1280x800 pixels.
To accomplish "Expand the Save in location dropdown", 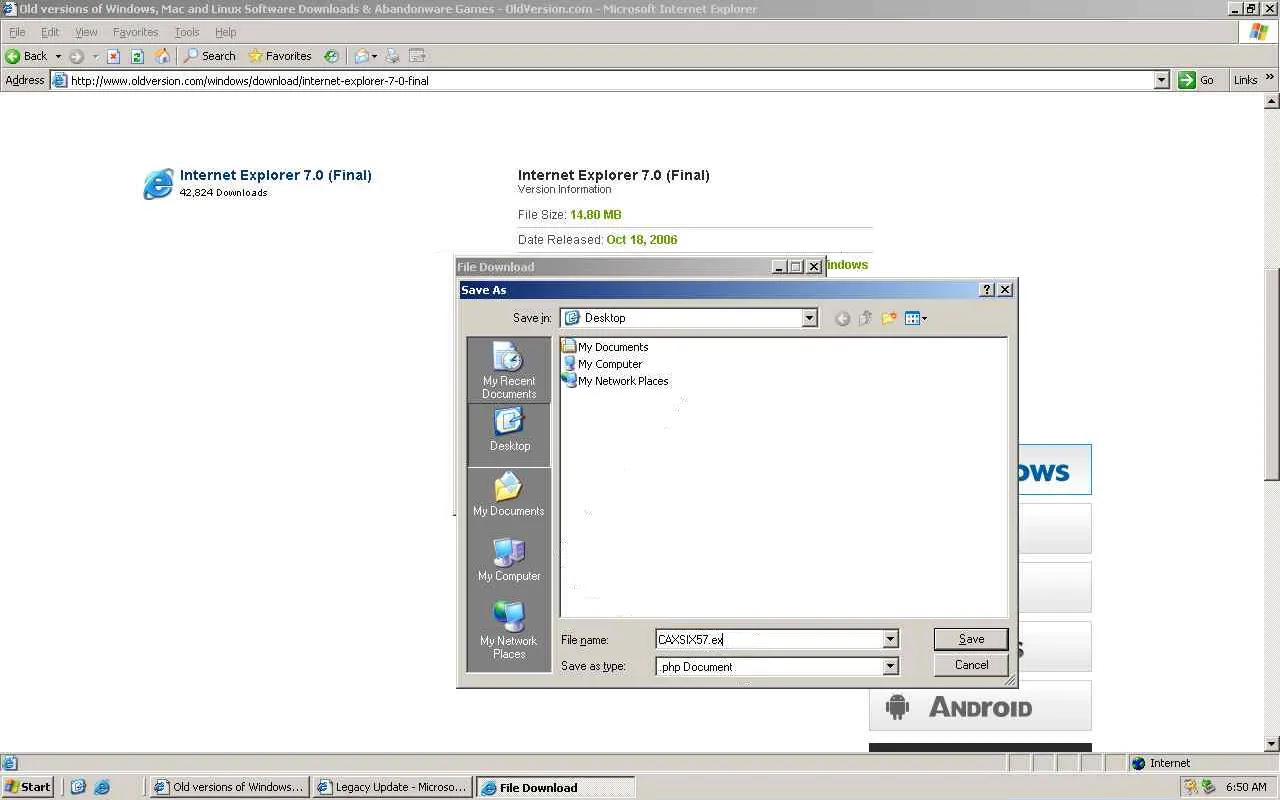I will pyautogui.click(x=809, y=318).
